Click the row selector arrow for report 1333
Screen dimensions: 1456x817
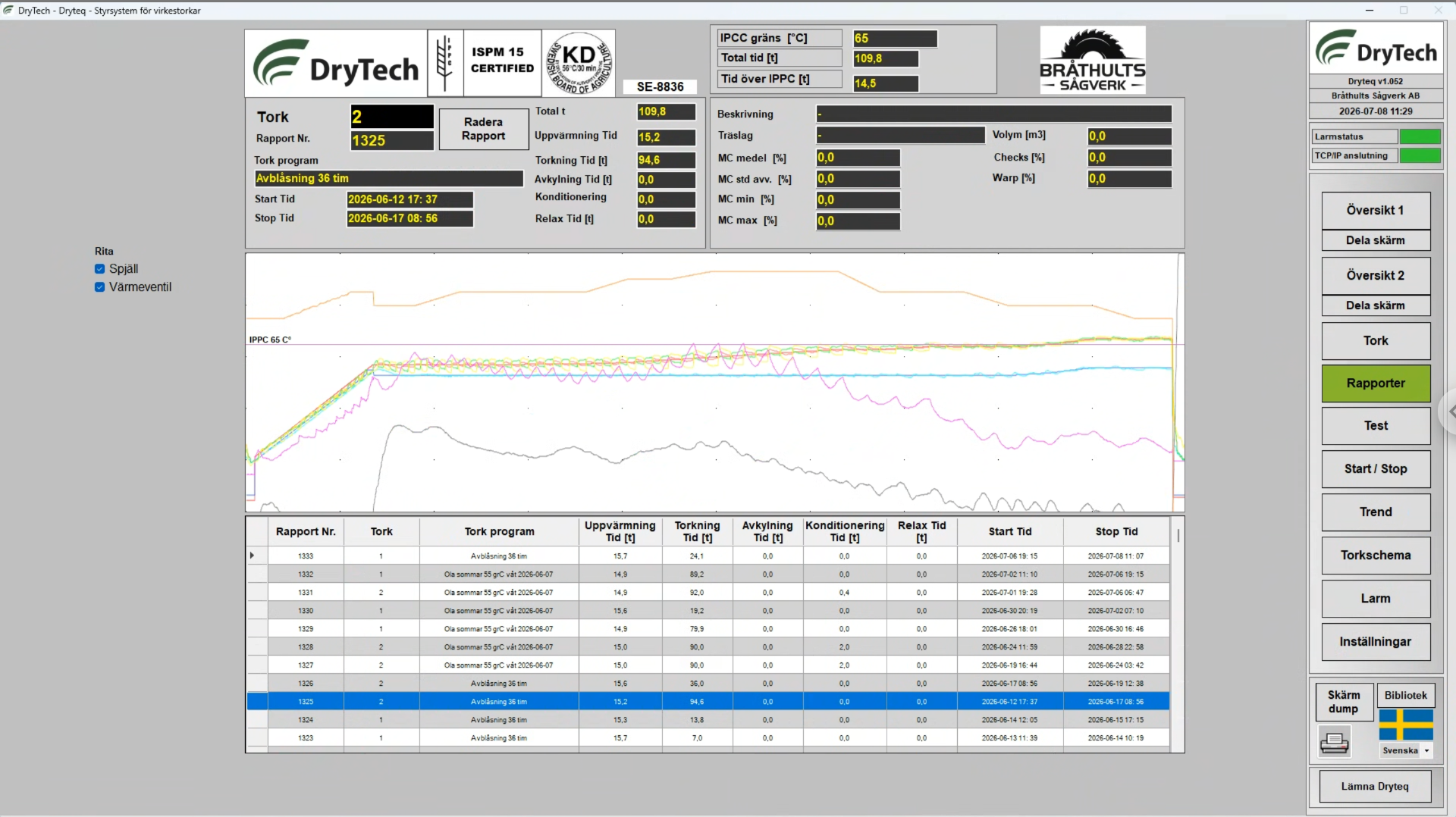click(253, 556)
